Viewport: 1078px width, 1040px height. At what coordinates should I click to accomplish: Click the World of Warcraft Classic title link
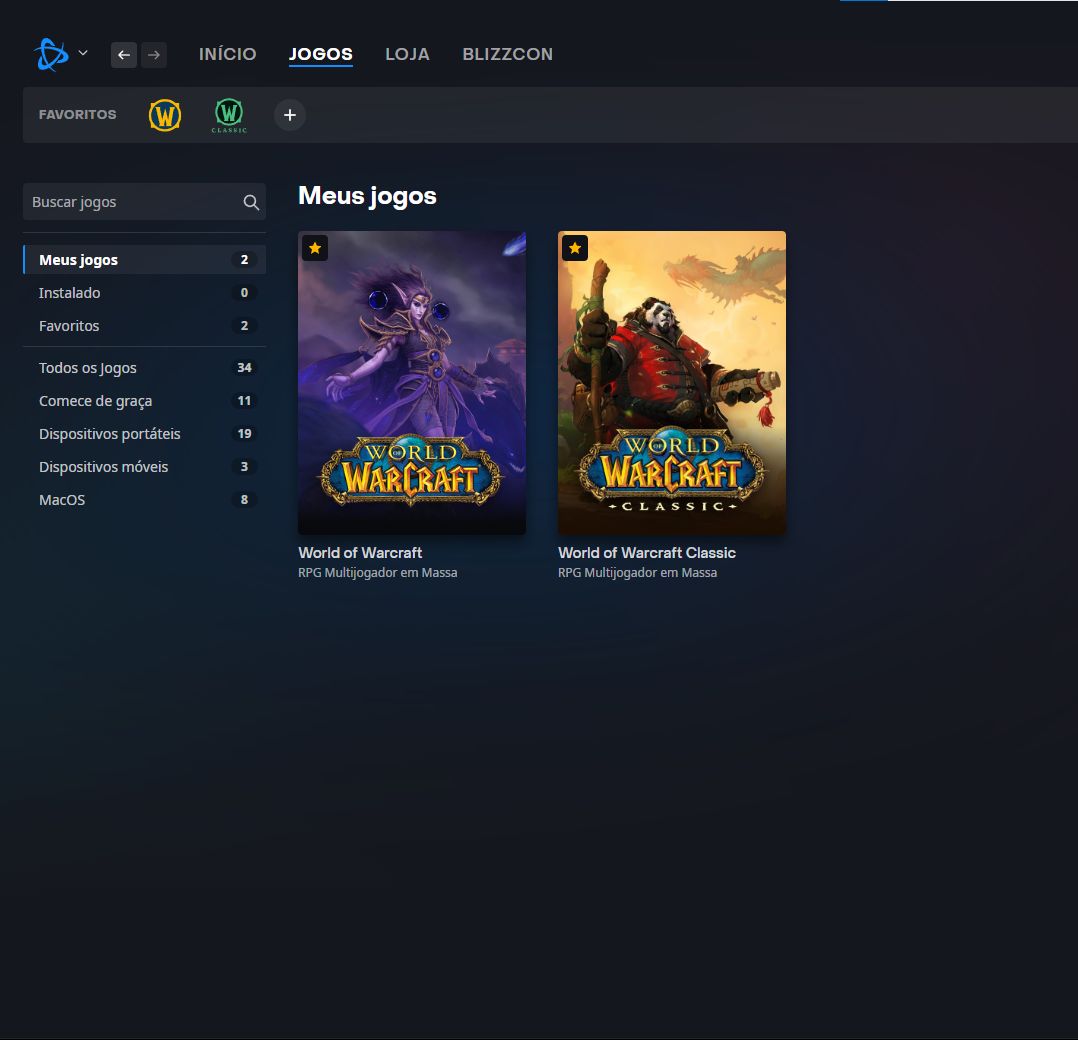tap(647, 553)
